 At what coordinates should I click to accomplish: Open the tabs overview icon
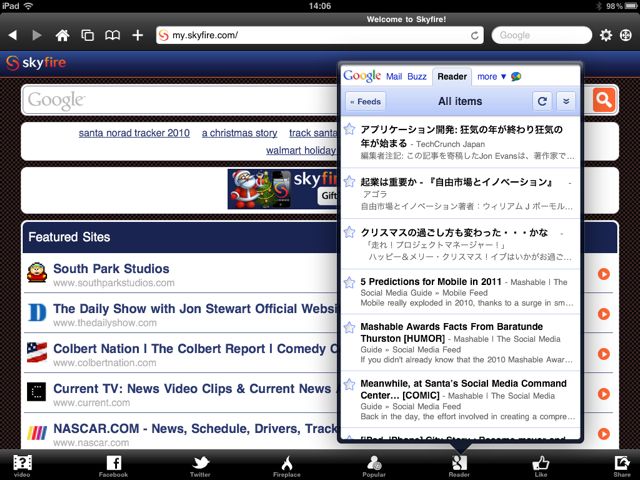(87, 35)
